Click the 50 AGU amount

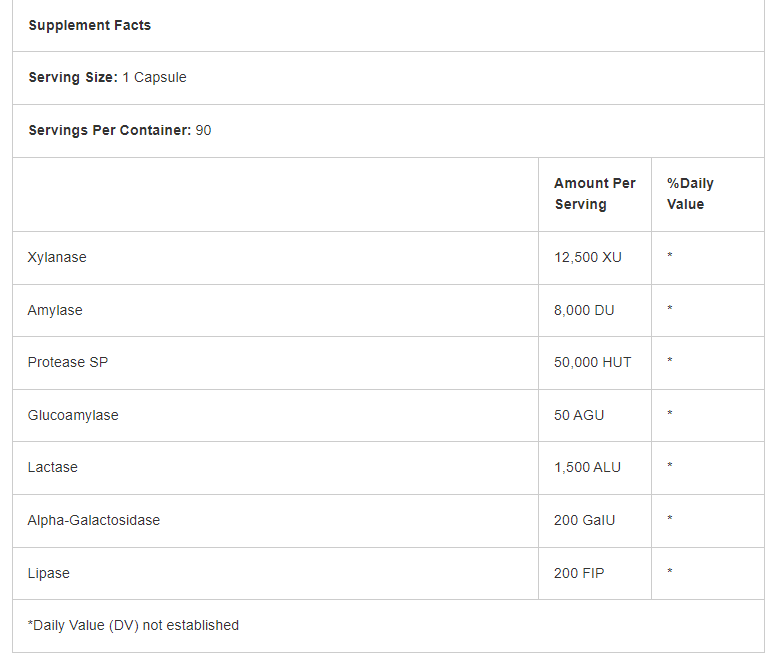(579, 415)
